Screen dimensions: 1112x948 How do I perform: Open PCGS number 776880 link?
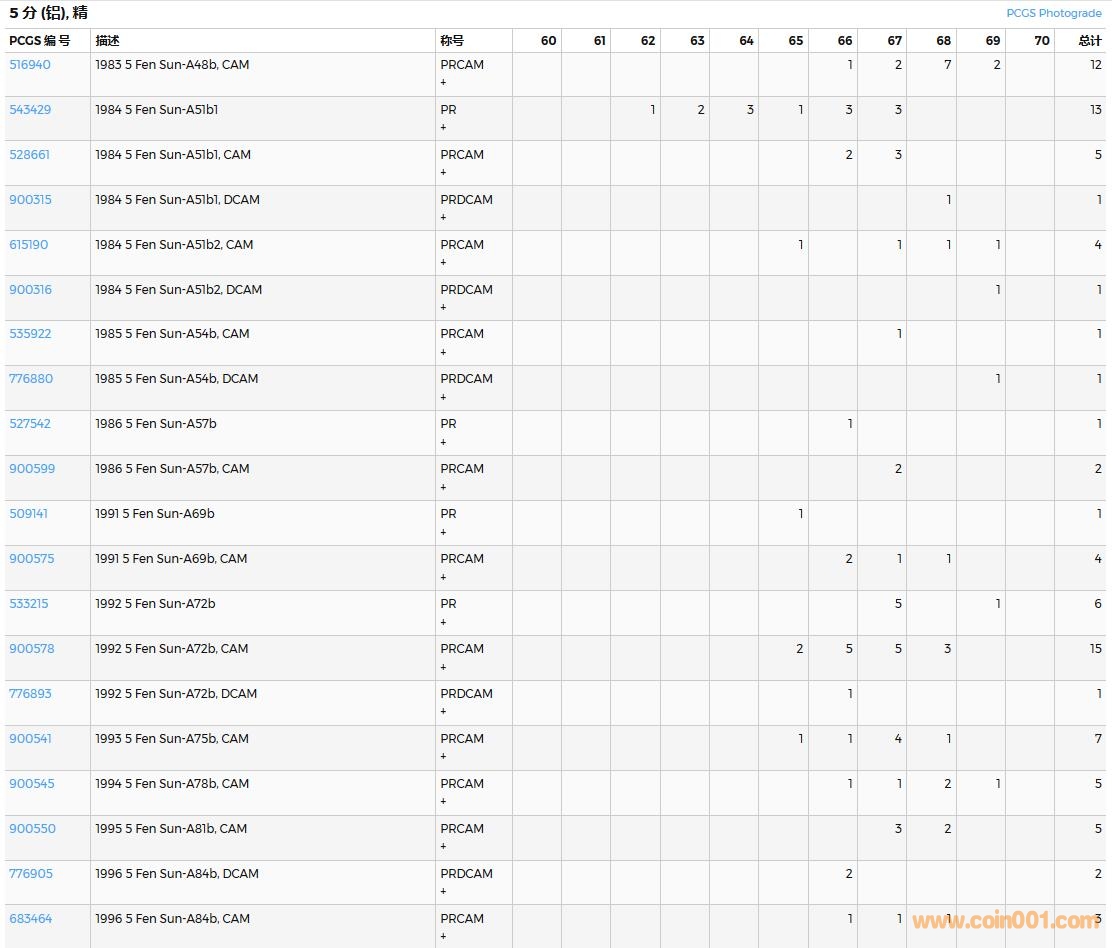tap(31, 379)
